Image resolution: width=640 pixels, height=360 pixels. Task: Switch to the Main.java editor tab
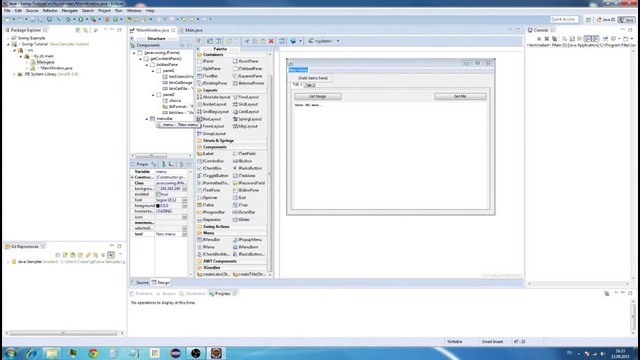click(x=193, y=30)
